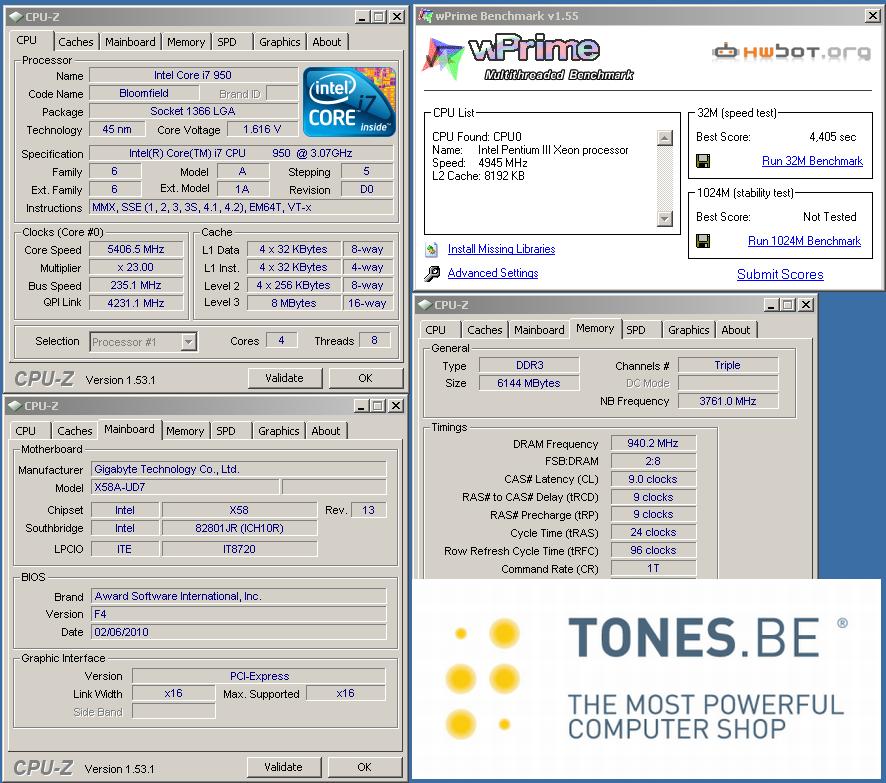Click the Intel Core i7 950 name field
Image resolution: width=886 pixels, height=783 pixels.
click(193, 75)
